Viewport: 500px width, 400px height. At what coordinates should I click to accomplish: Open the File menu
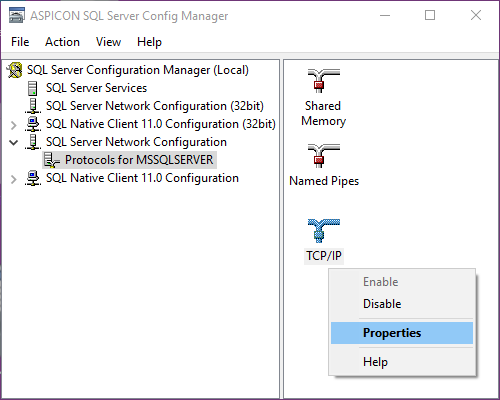[x=20, y=42]
